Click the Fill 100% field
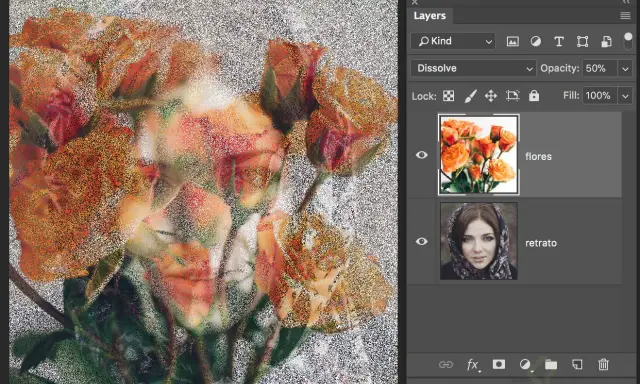Viewport: 640px width, 384px height. (x=599, y=96)
